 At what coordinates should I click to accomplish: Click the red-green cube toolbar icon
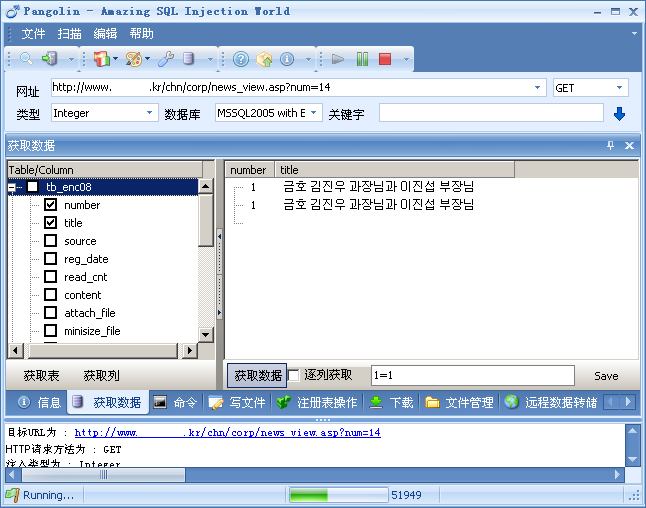(101, 59)
